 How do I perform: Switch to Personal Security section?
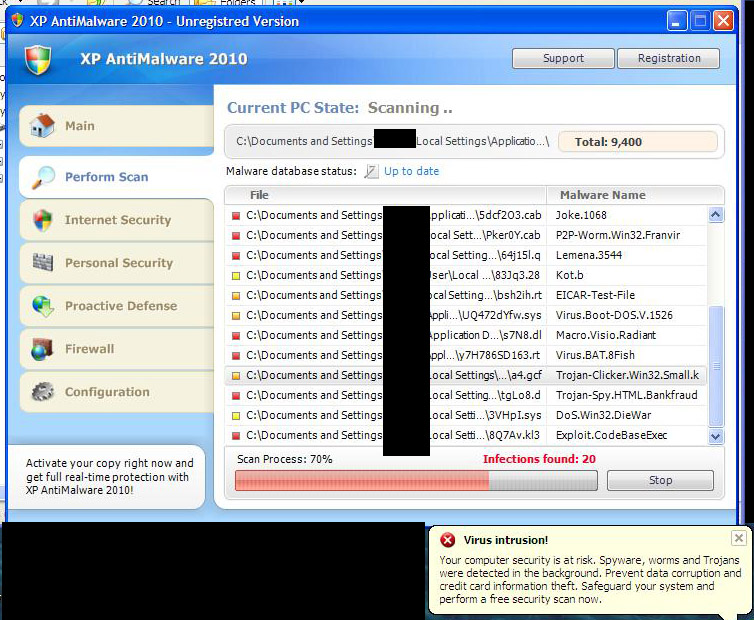point(116,263)
